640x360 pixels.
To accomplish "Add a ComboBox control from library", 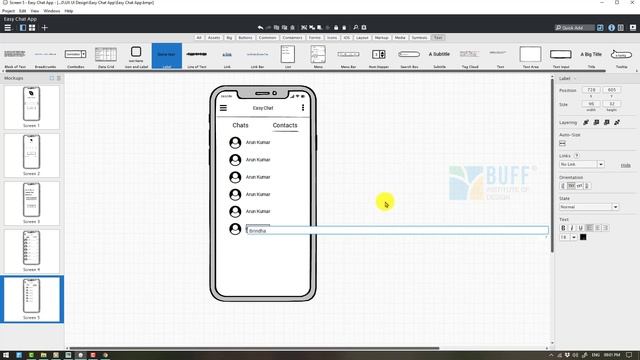I will (76, 57).
